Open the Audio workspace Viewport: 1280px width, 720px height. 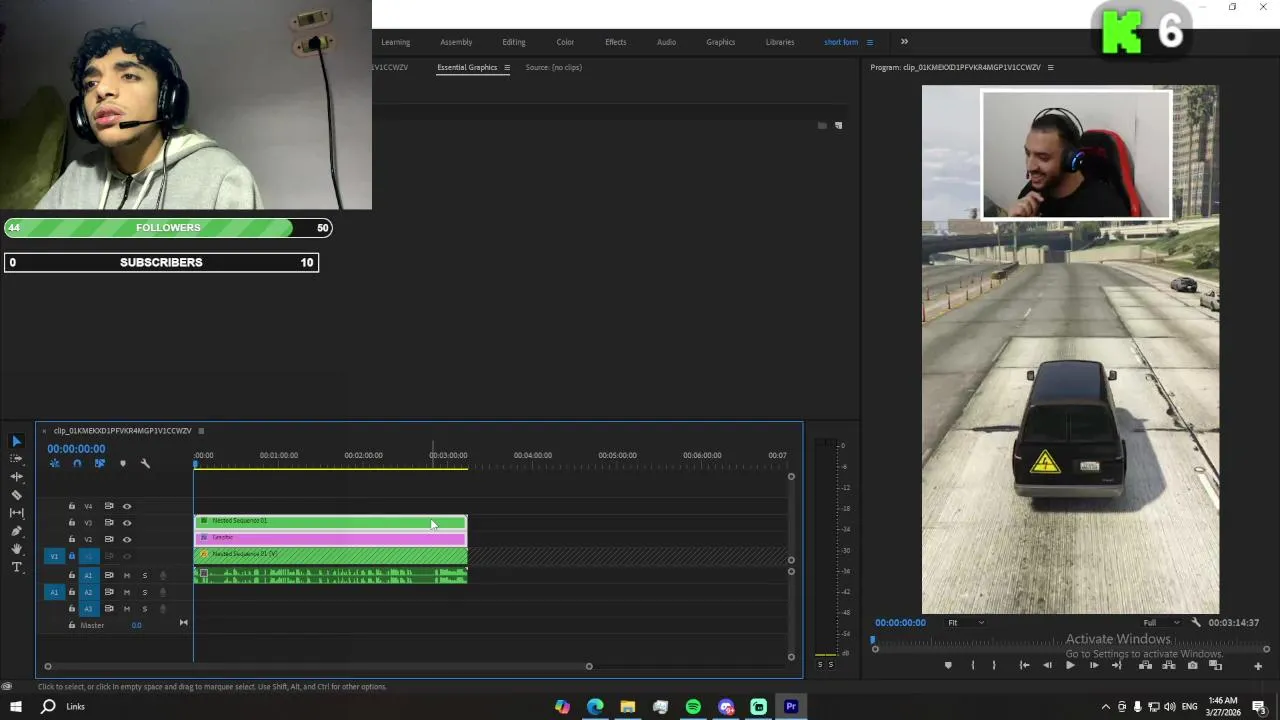pyautogui.click(x=666, y=42)
